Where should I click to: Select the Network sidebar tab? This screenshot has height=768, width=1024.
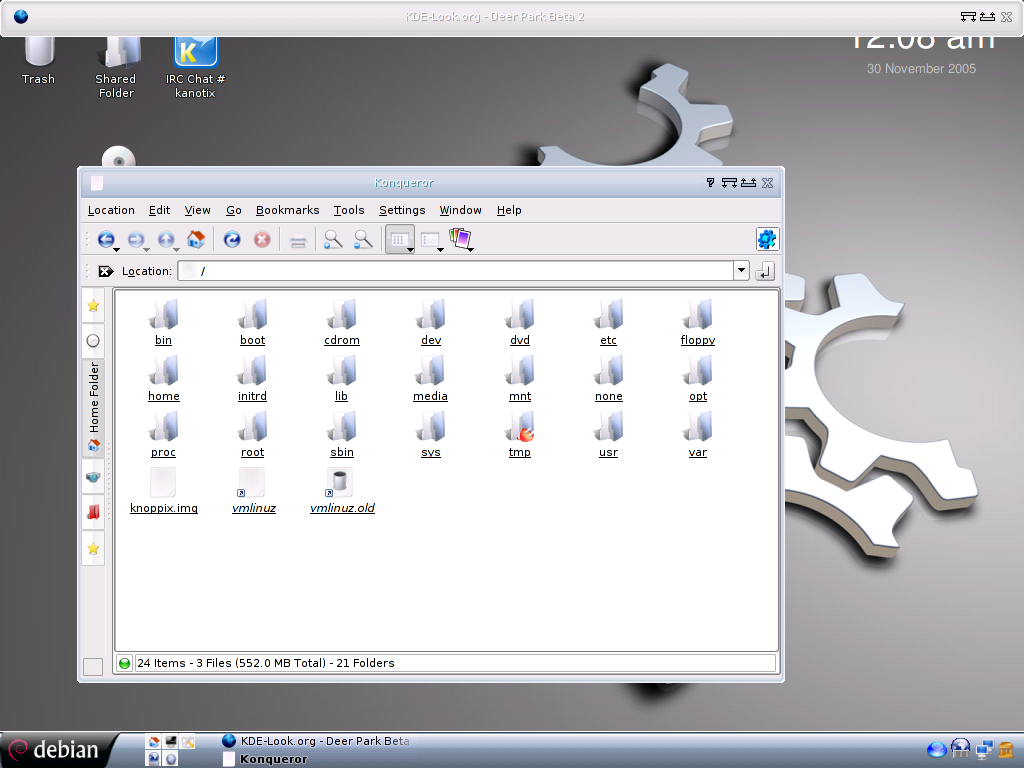93,477
